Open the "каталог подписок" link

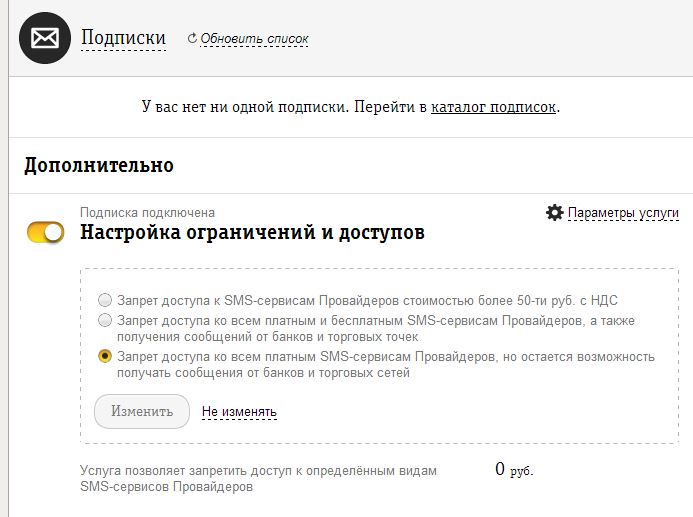pyautogui.click(x=493, y=106)
